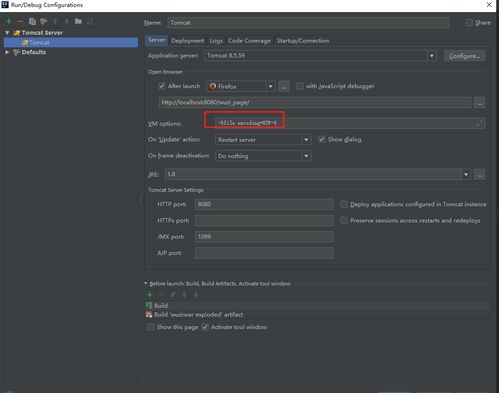This screenshot has width=499, height=393.
Task: Sort configurations alphabetically
Action: point(90,21)
